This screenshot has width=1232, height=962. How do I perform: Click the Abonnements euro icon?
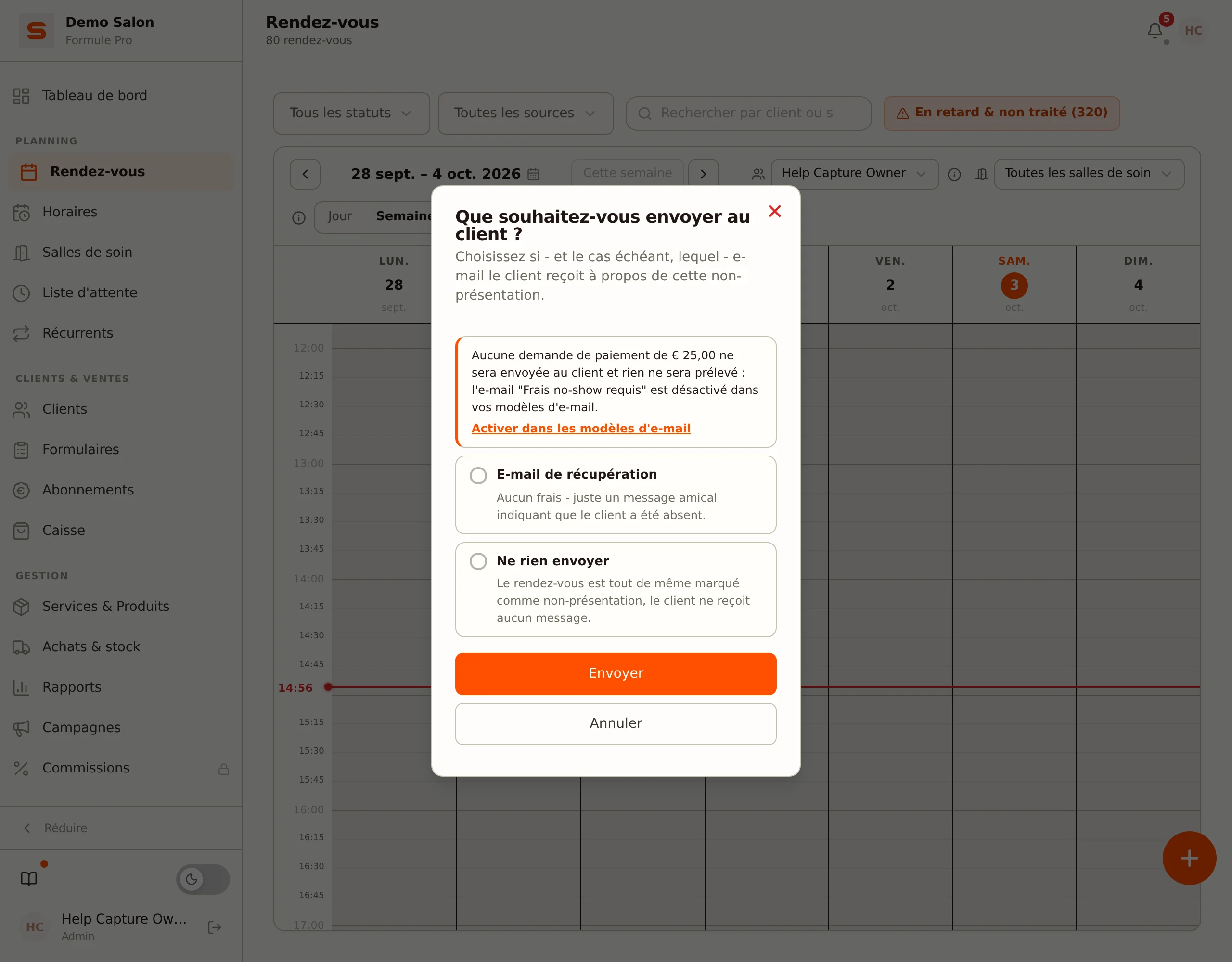(22, 490)
